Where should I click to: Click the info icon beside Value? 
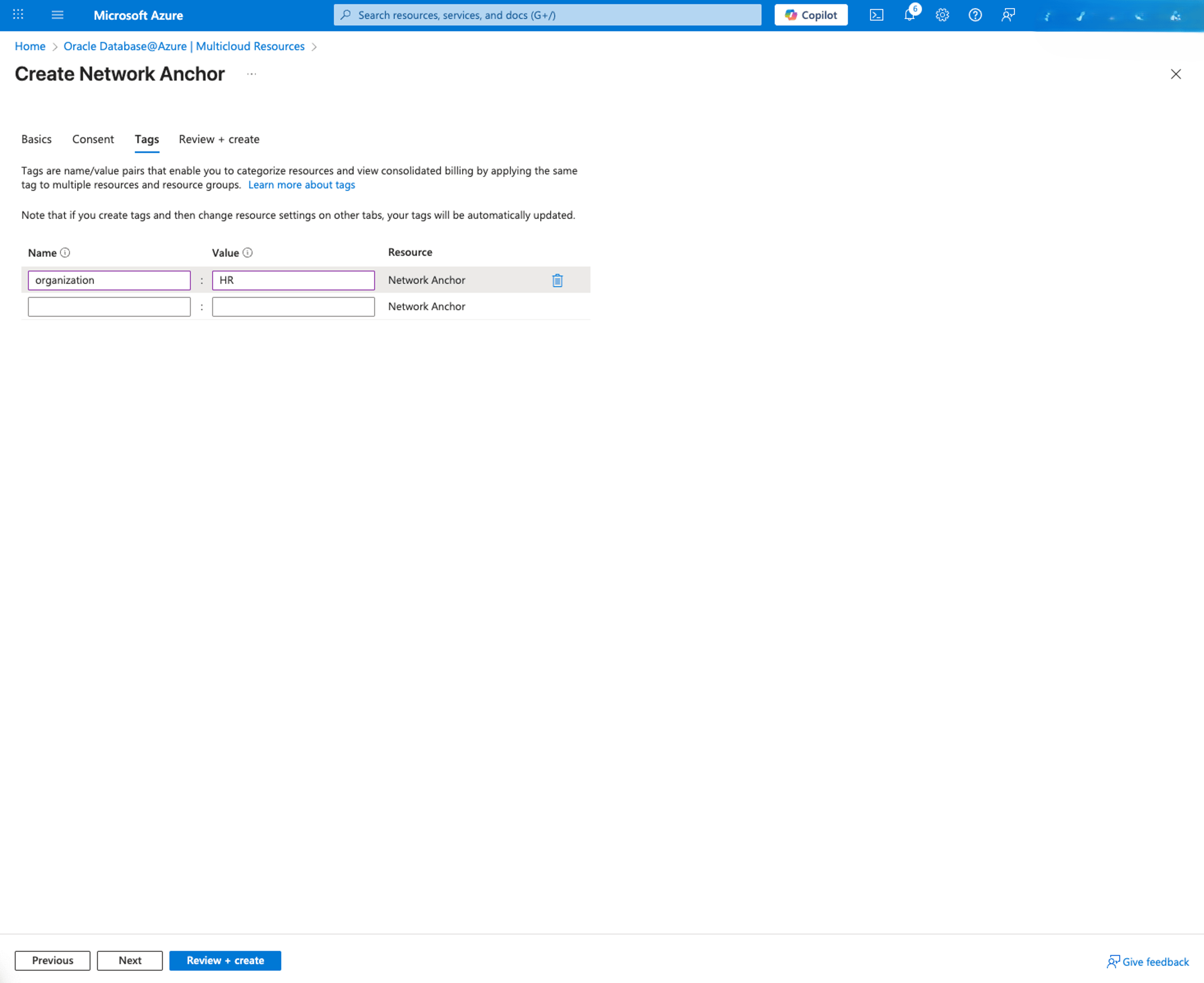coord(248,253)
